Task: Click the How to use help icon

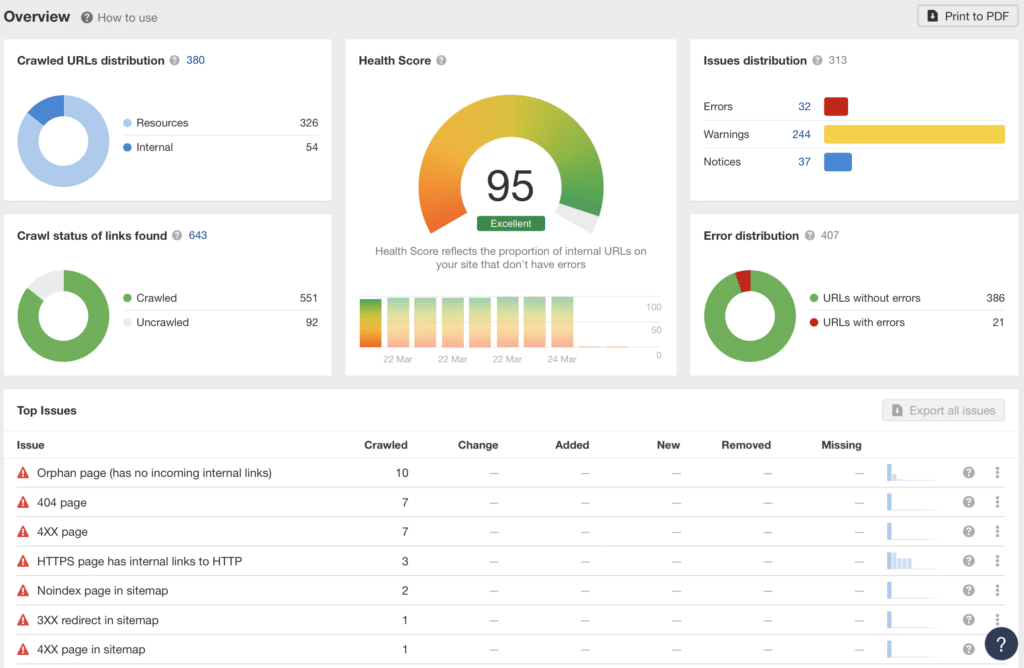Action: (x=87, y=18)
